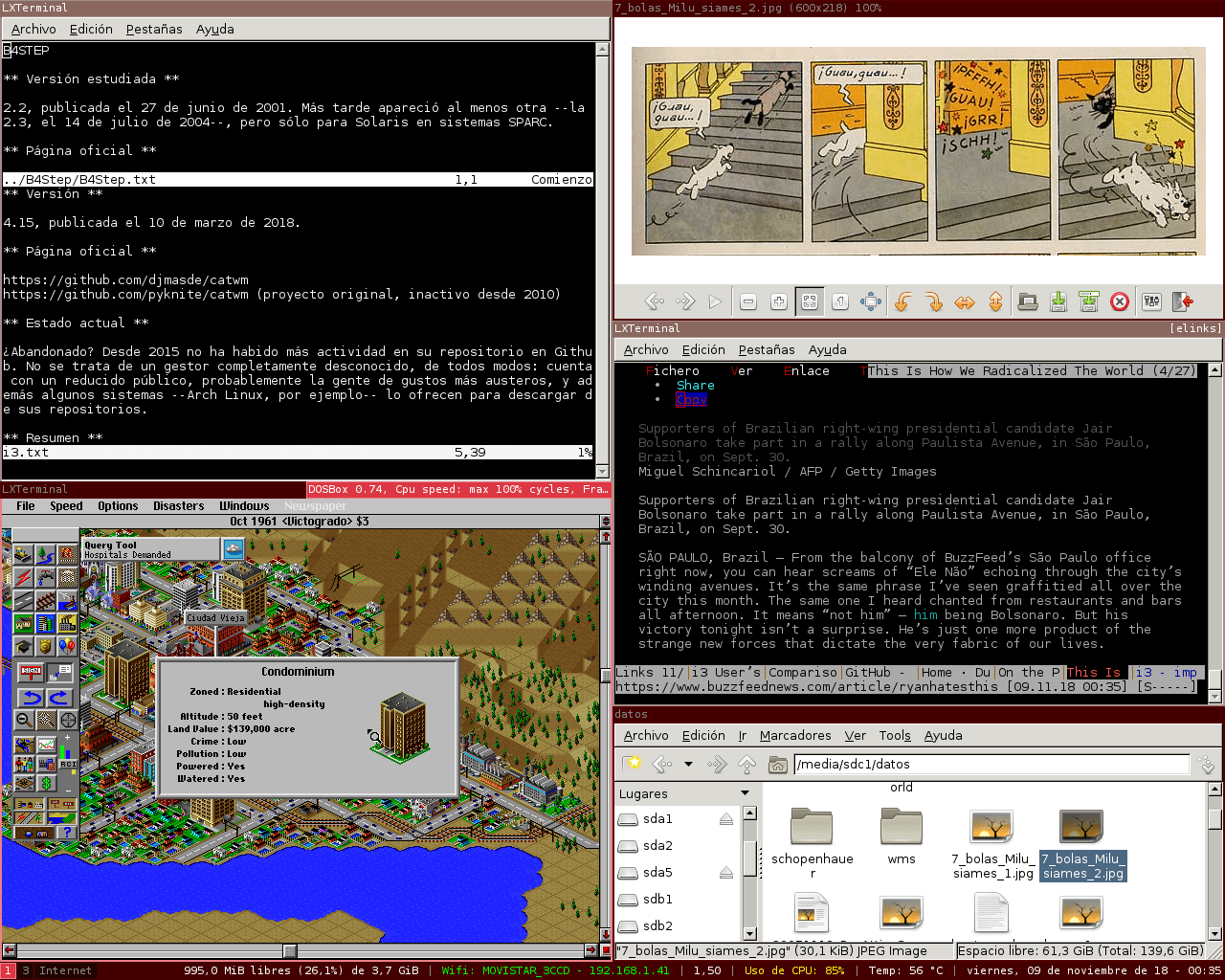Zoom in on the comic image
Image resolution: width=1225 pixels, height=980 pixels.
[779, 302]
